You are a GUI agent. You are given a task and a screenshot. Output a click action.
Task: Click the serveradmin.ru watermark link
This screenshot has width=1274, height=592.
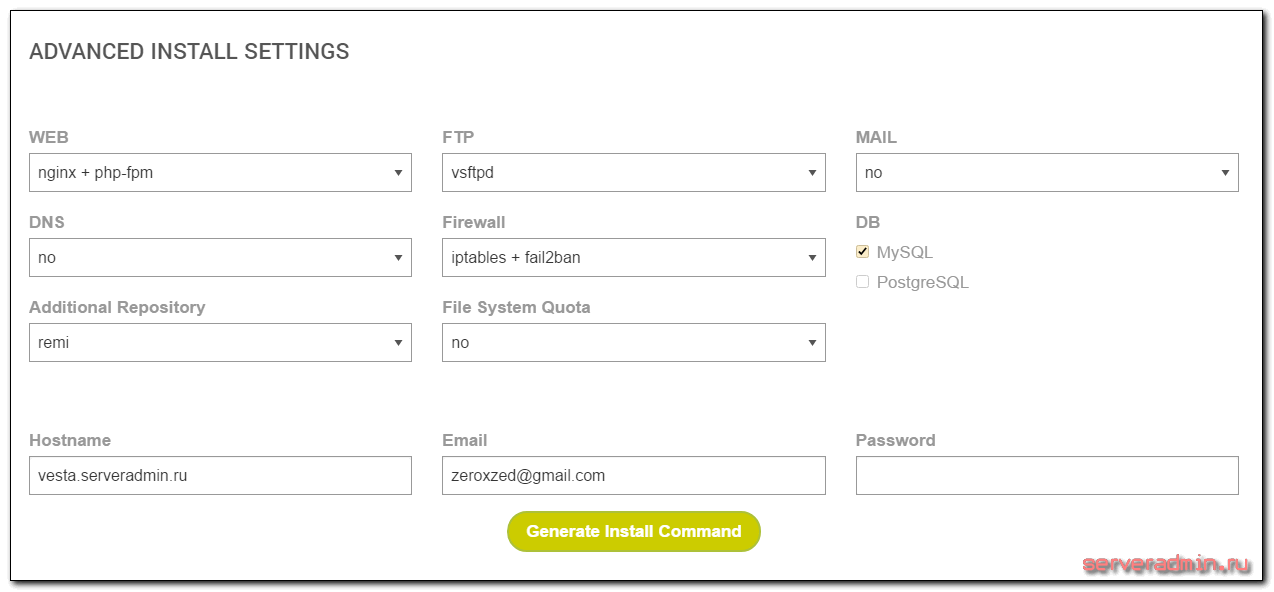point(1166,565)
